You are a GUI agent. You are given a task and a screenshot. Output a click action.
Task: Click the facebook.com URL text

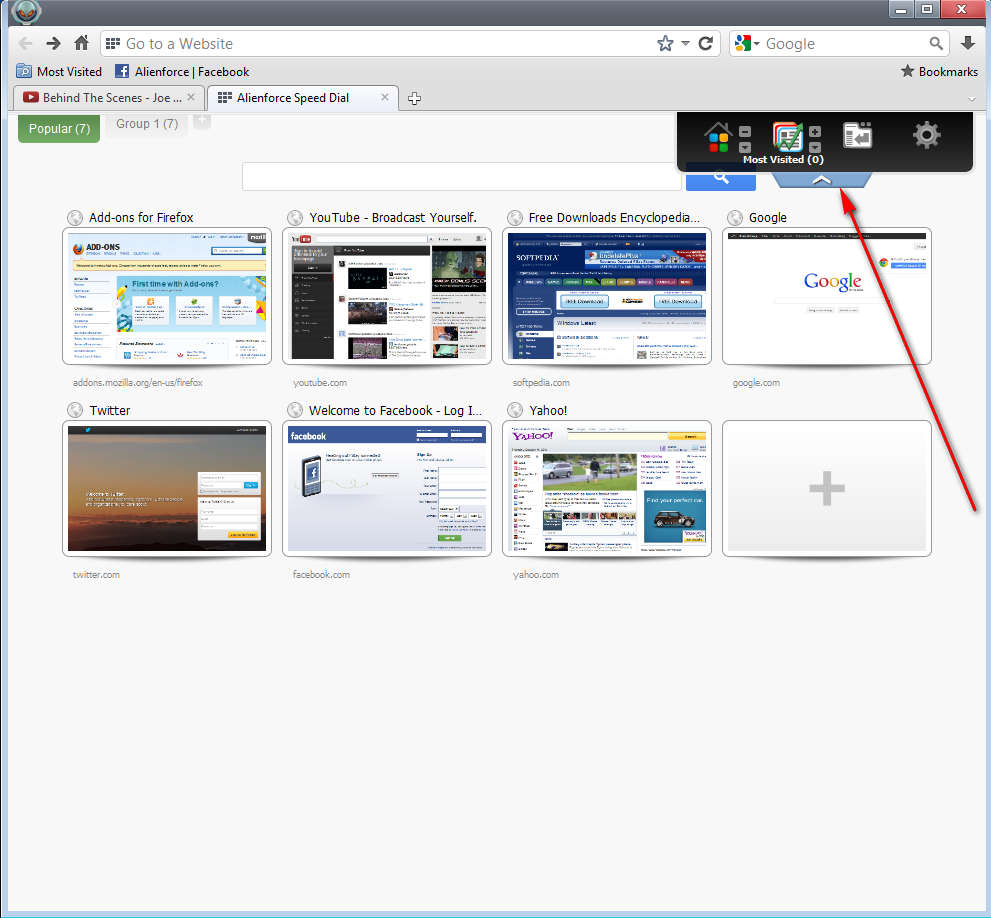point(321,575)
